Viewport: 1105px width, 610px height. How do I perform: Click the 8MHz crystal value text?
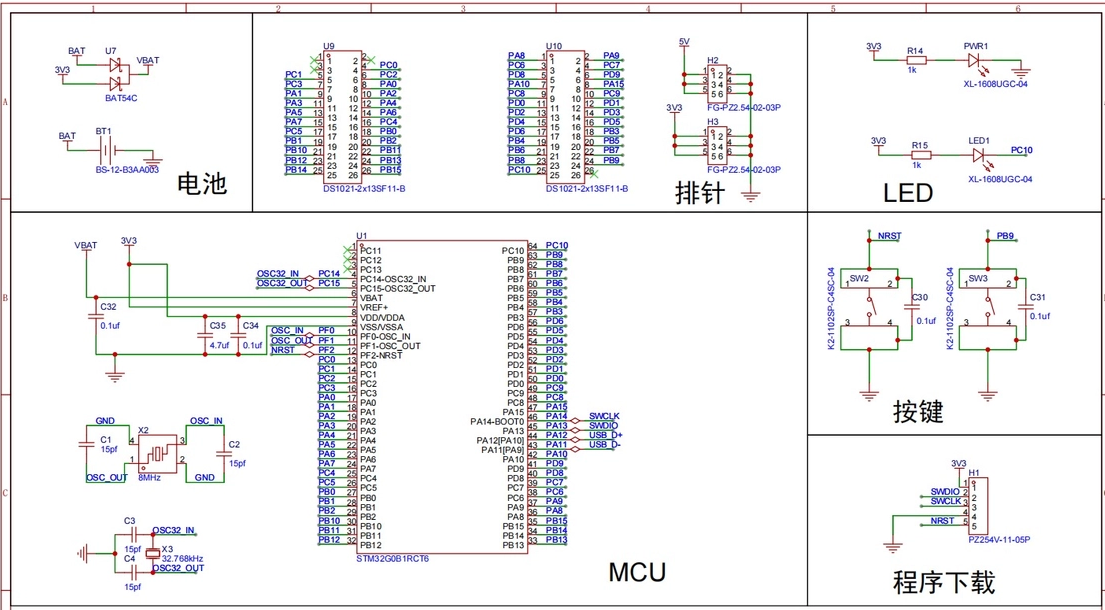151,477
